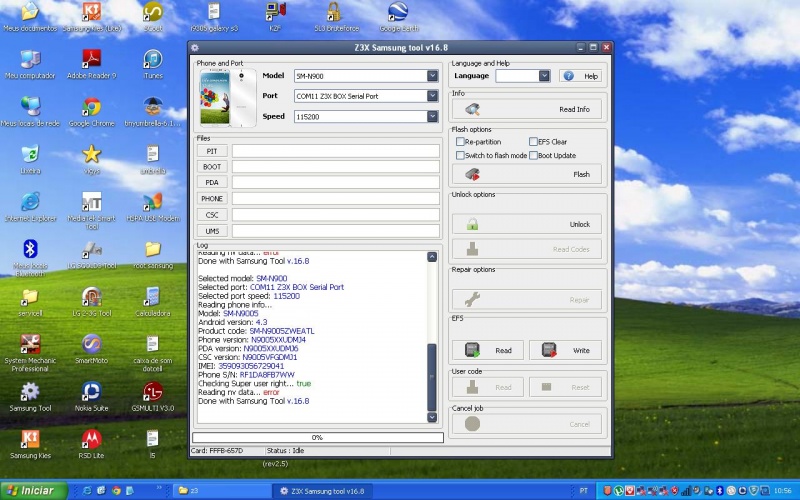
Task: Click the Iniciar start button
Action: [34, 491]
